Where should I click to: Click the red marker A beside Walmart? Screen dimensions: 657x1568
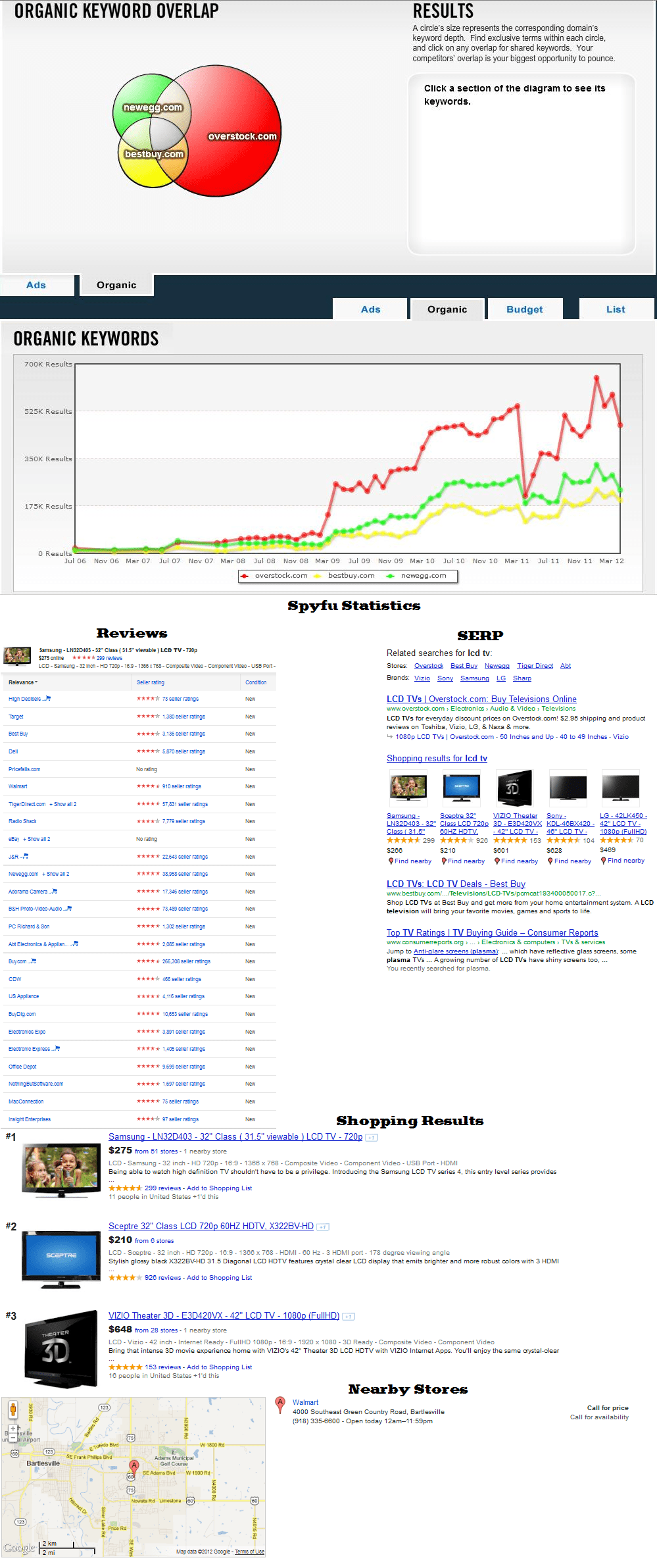coord(280,1404)
